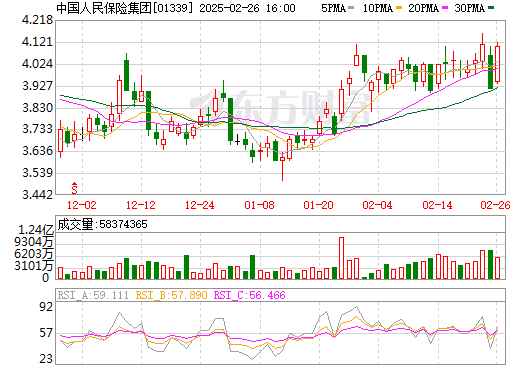Click the tallest red volume bar

[x=341, y=258]
